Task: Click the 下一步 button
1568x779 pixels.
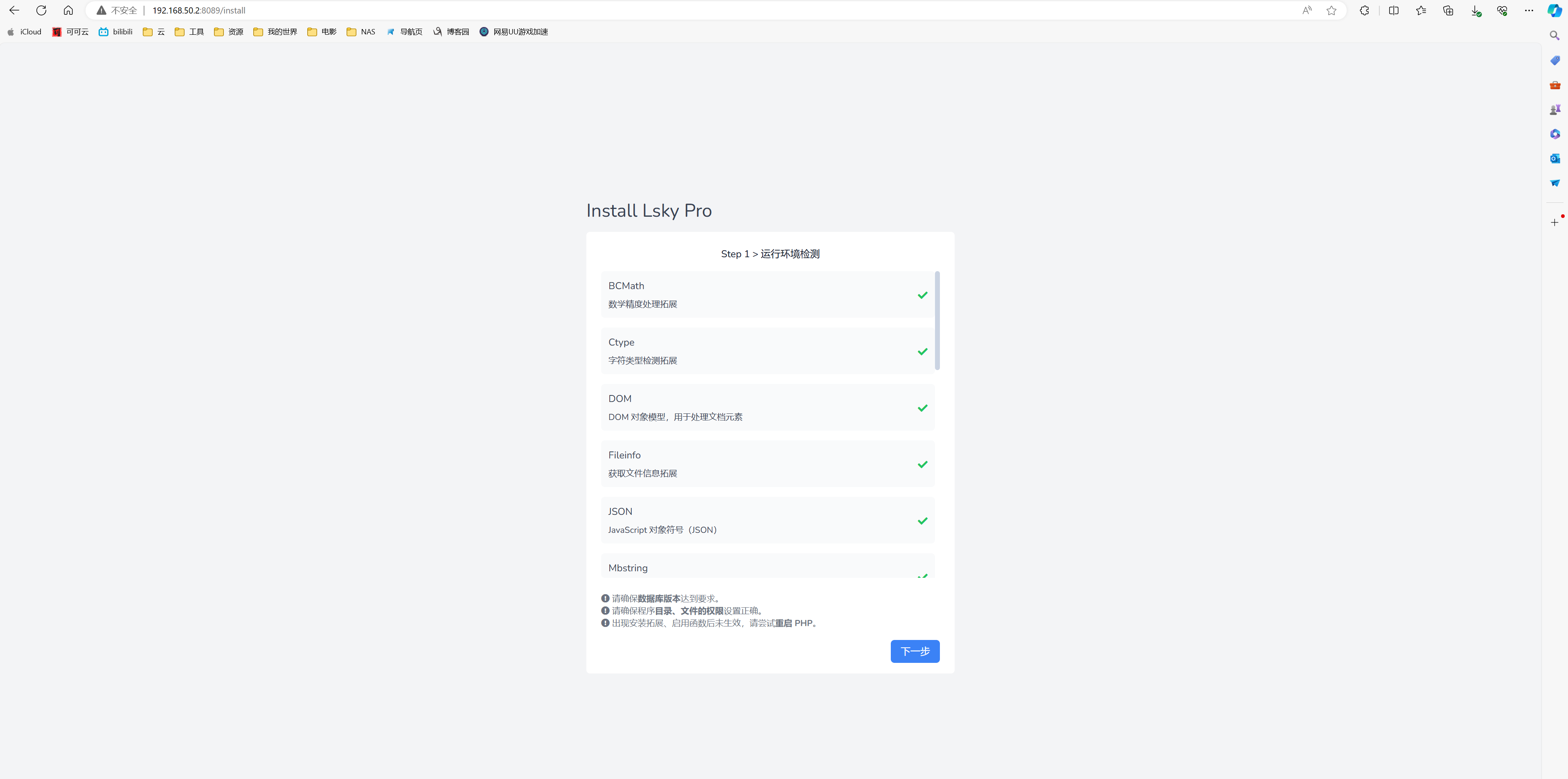Action: coord(915,651)
